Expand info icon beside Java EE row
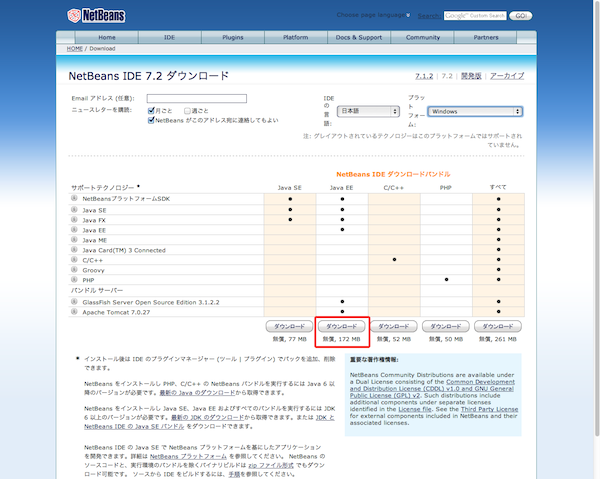 (x=74, y=230)
